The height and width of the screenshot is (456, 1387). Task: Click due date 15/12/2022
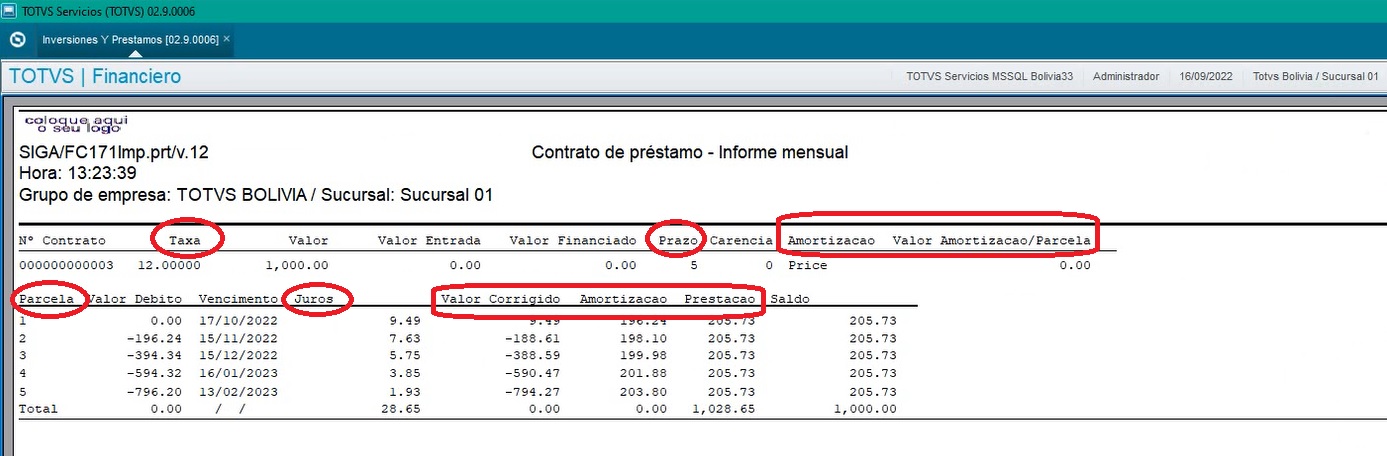tap(238, 356)
